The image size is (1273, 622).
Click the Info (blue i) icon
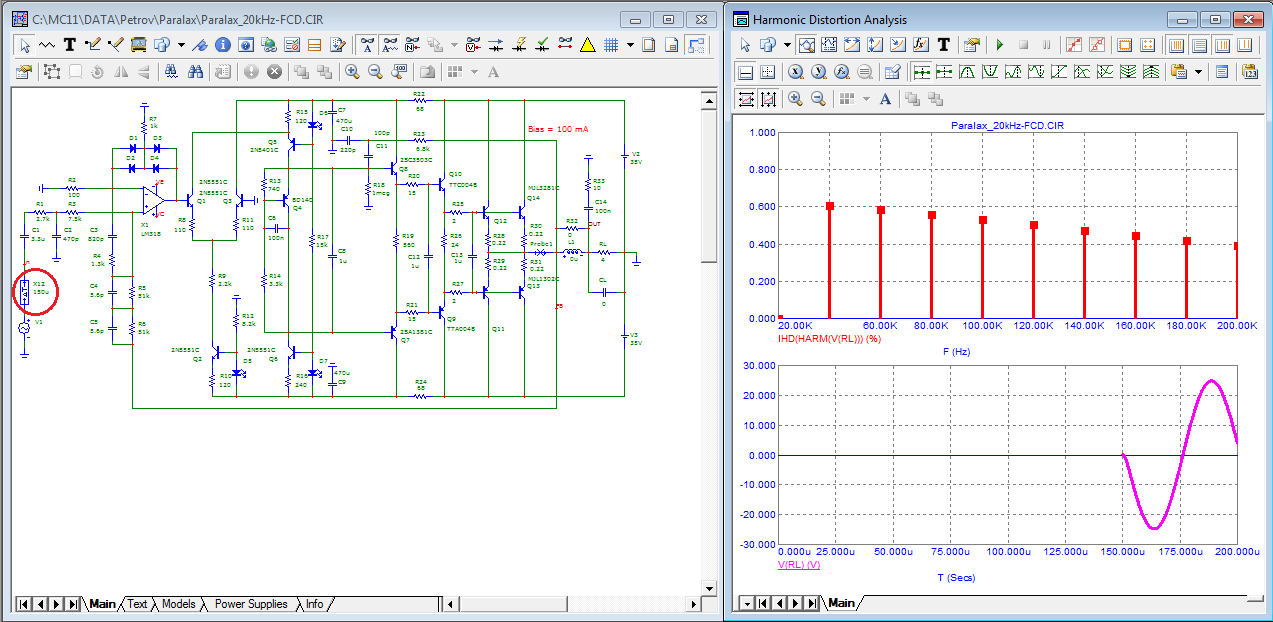[x=222, y=45]
